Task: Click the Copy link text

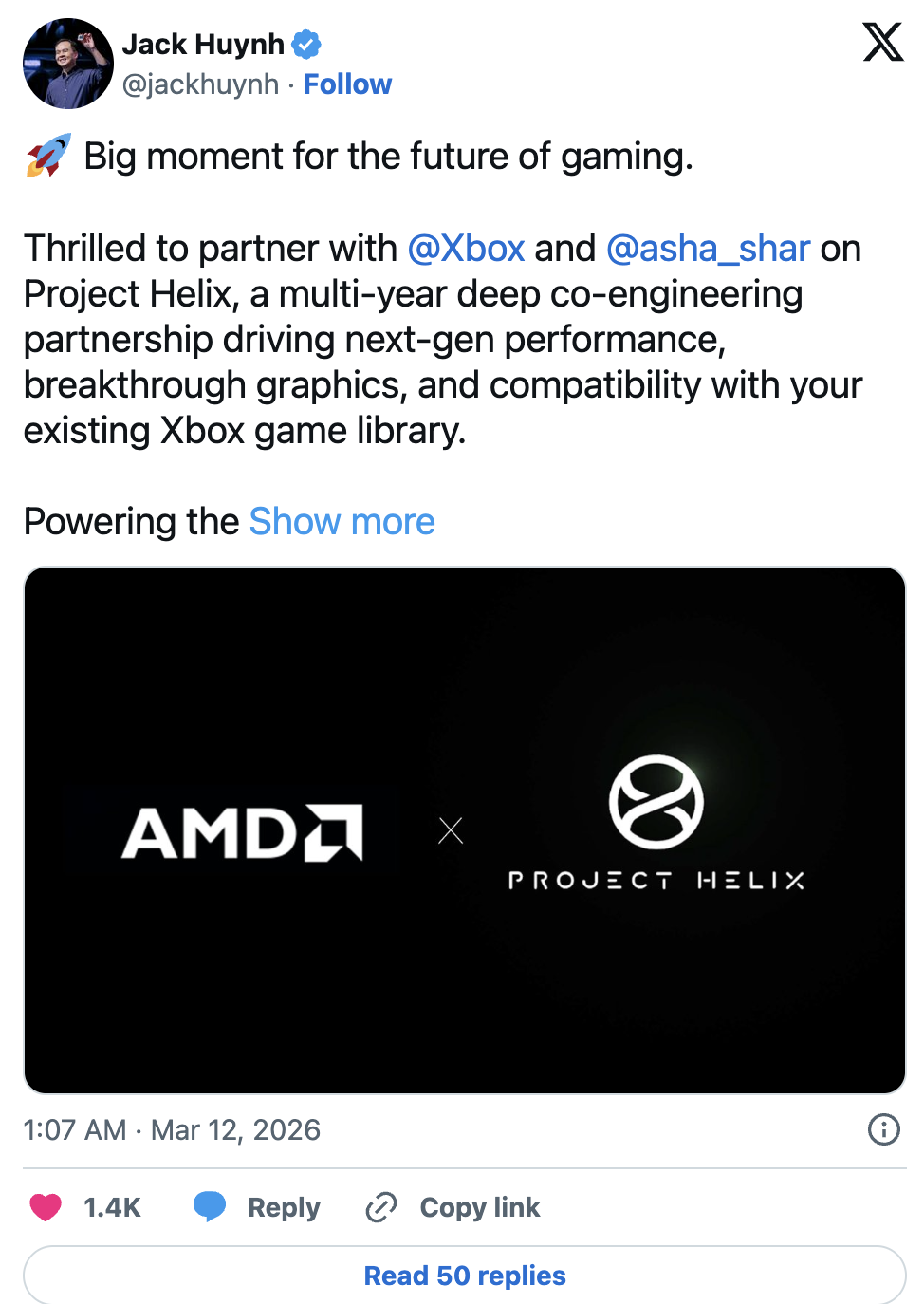Action: [x=479, y=1207]
